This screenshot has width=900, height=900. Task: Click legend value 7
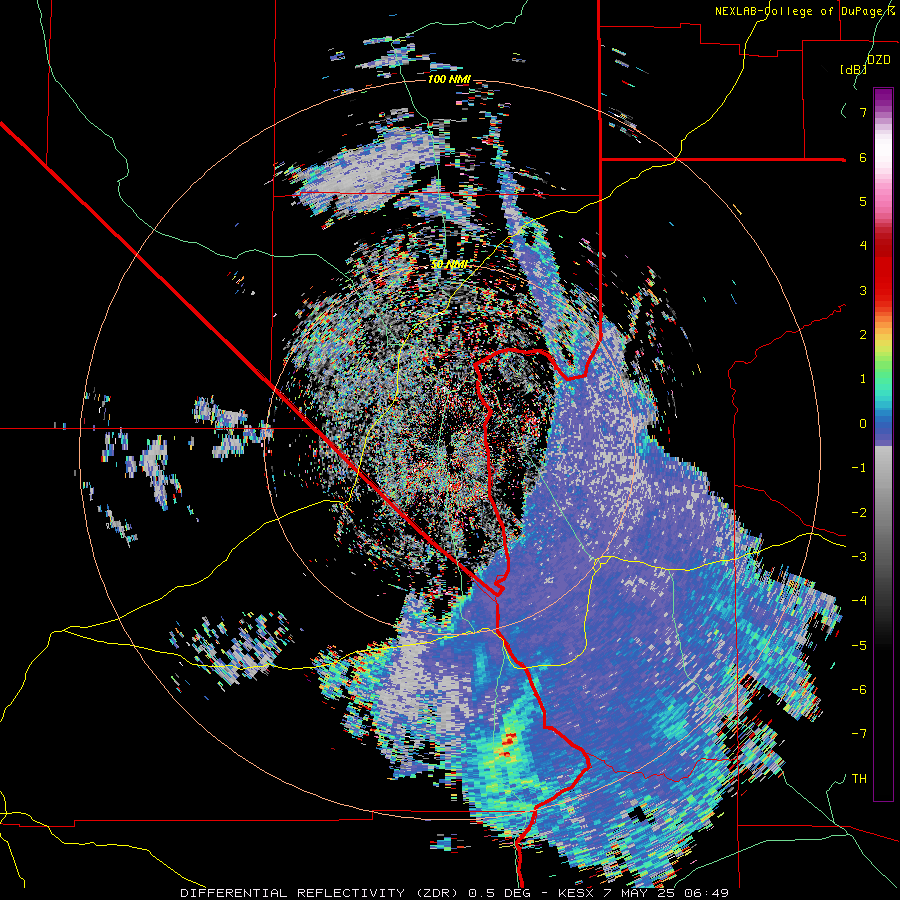(x=863, y=112)
